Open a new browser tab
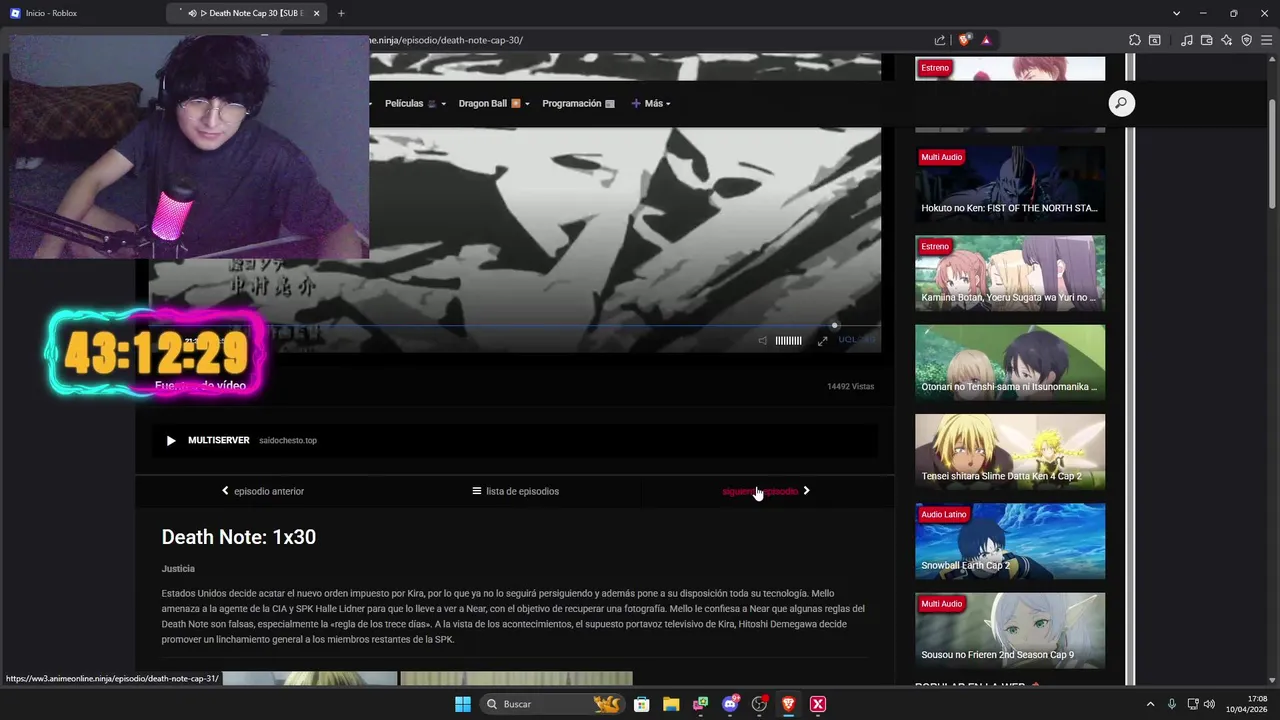The height and width of the screenshot is (720, 1280). coord(341,13)
